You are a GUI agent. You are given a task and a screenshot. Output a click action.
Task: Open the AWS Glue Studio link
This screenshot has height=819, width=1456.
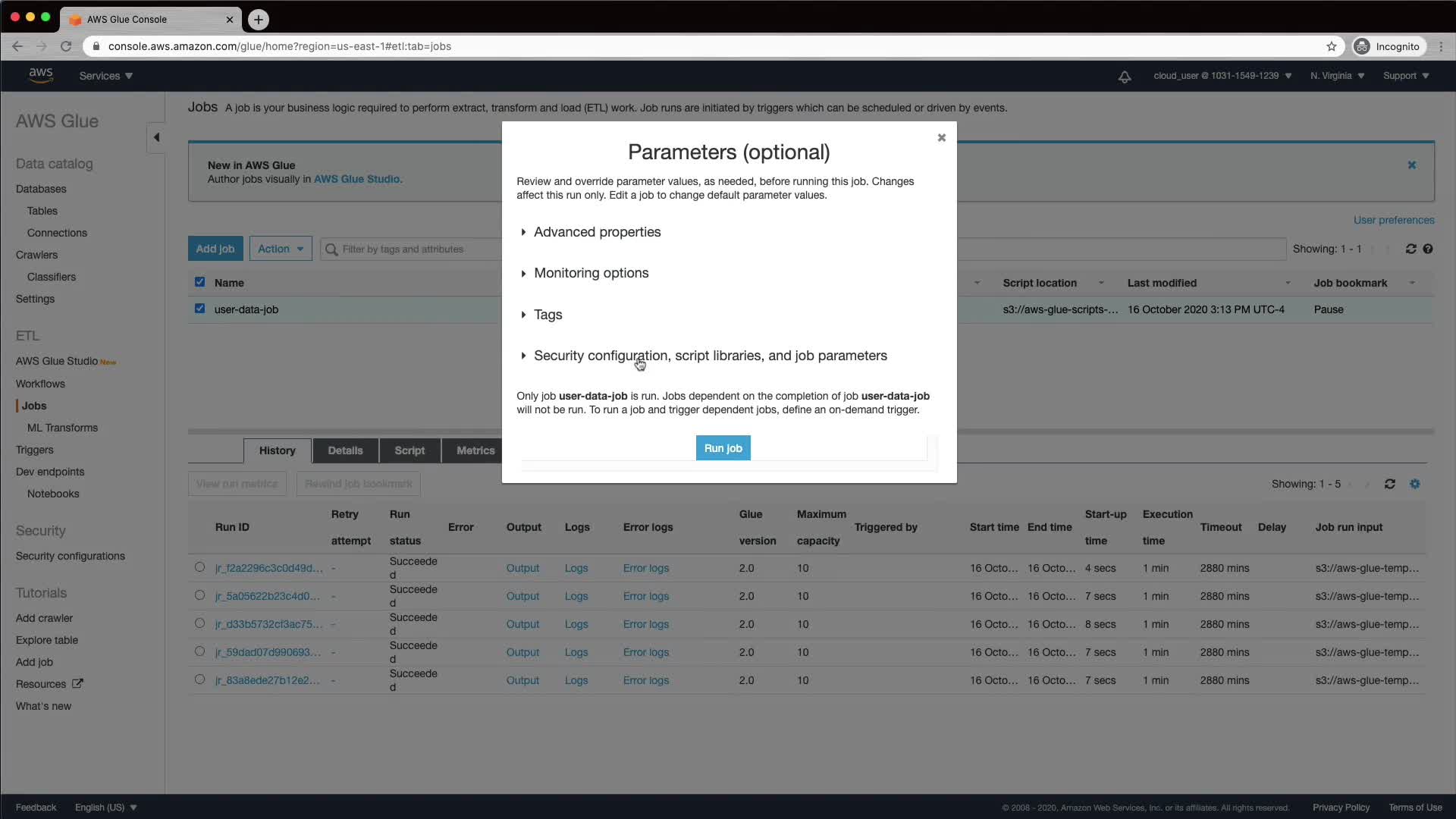pos(356,179)
